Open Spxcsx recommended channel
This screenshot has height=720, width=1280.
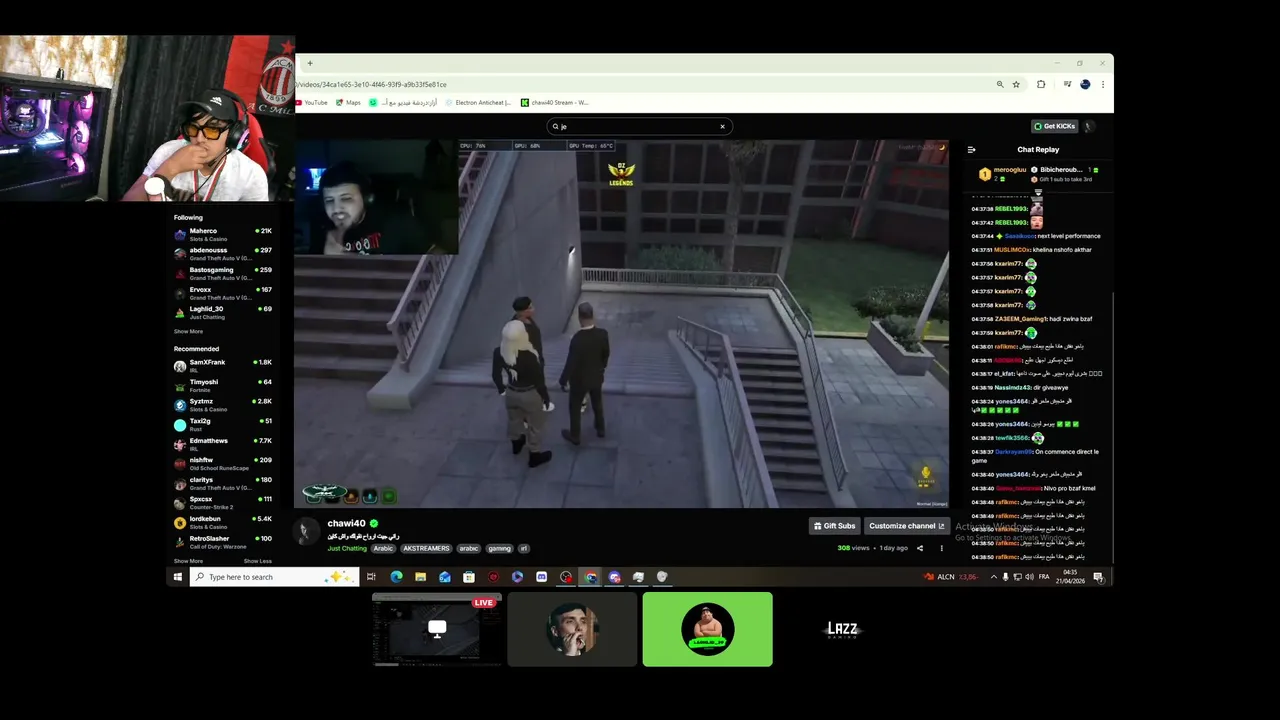(x=223, y=503)
